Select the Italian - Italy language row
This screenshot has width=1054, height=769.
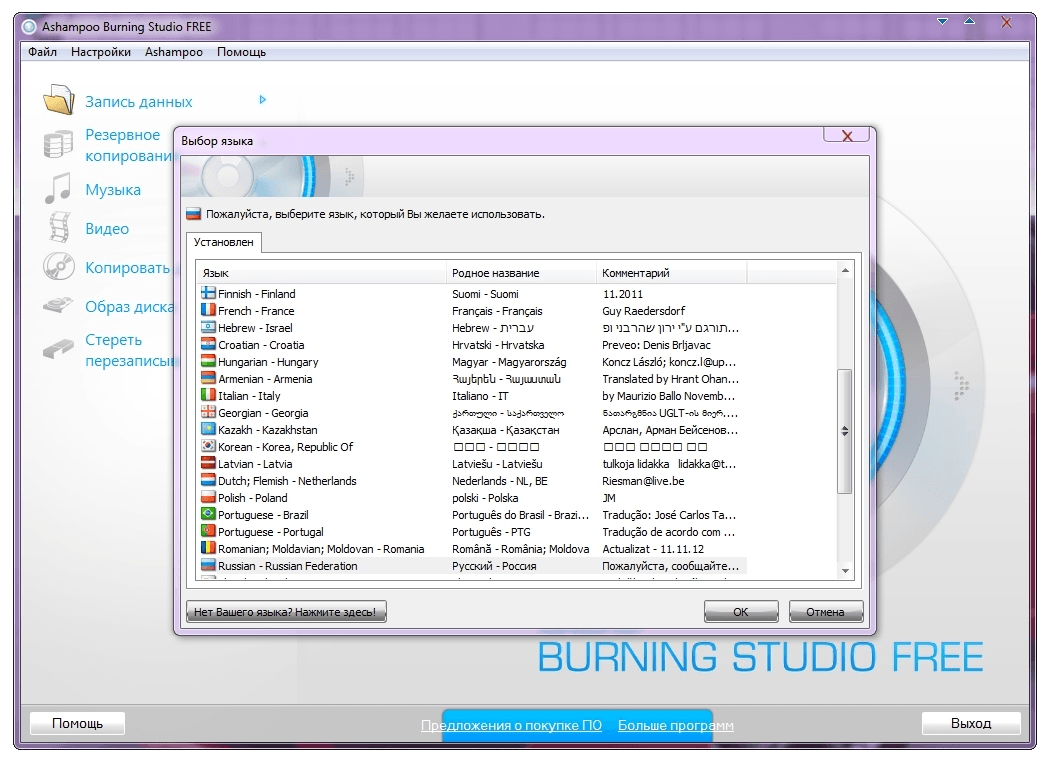(x=473, y=396)
